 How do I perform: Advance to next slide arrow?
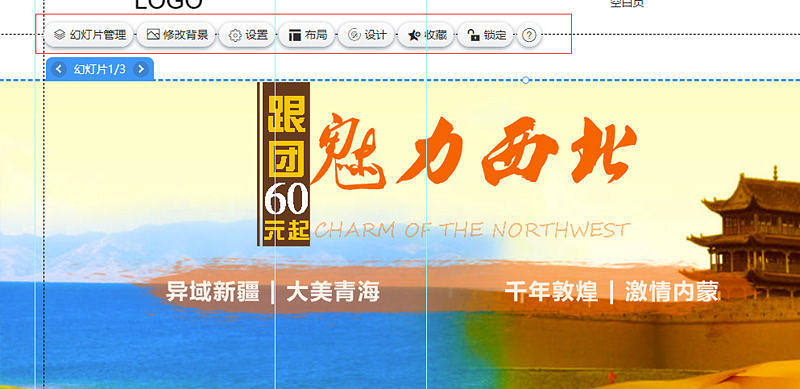(141, 69)
